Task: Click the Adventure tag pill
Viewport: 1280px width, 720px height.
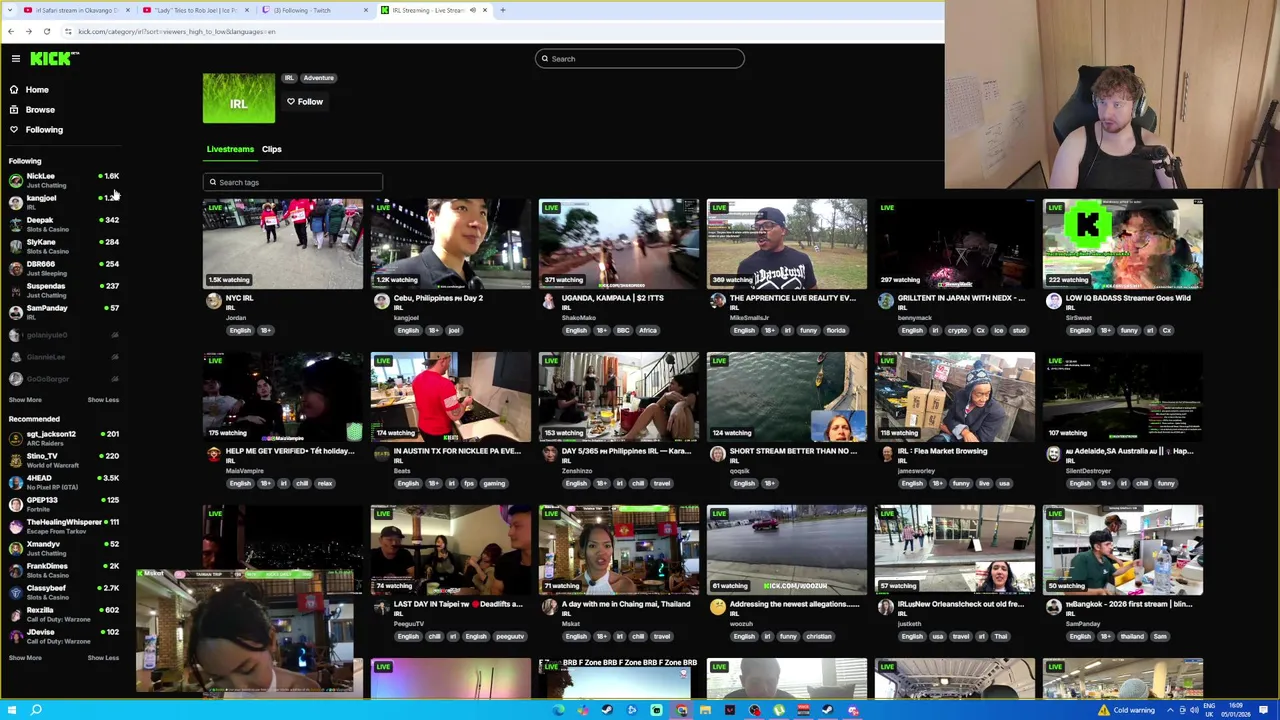Action: tap(318, 78)
